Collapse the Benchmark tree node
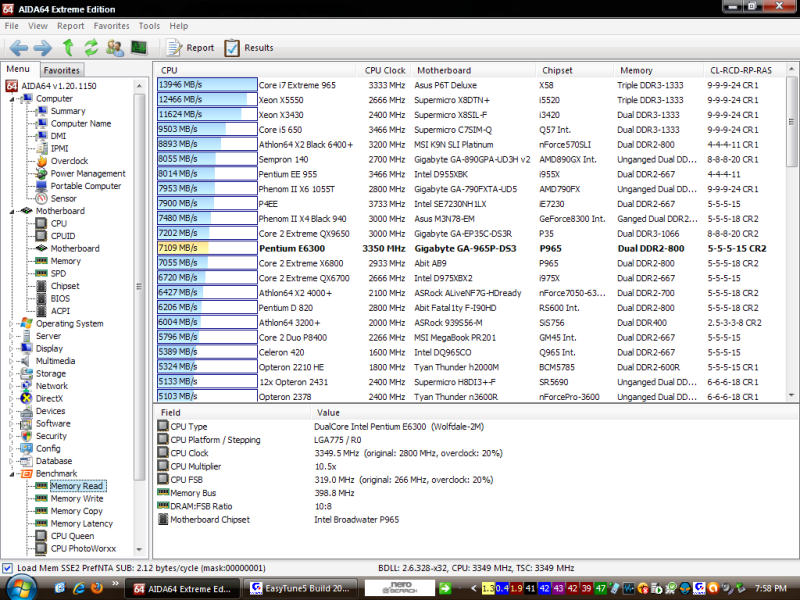The image size is (800, 600). coord(12,474)
